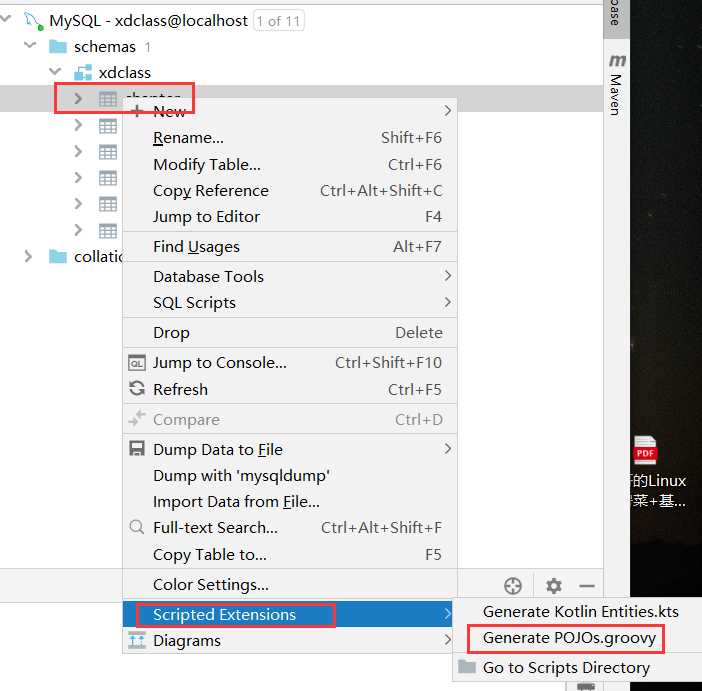
Task: Click the Jump to Console QL icon
Action: click(x=137, y=363)
